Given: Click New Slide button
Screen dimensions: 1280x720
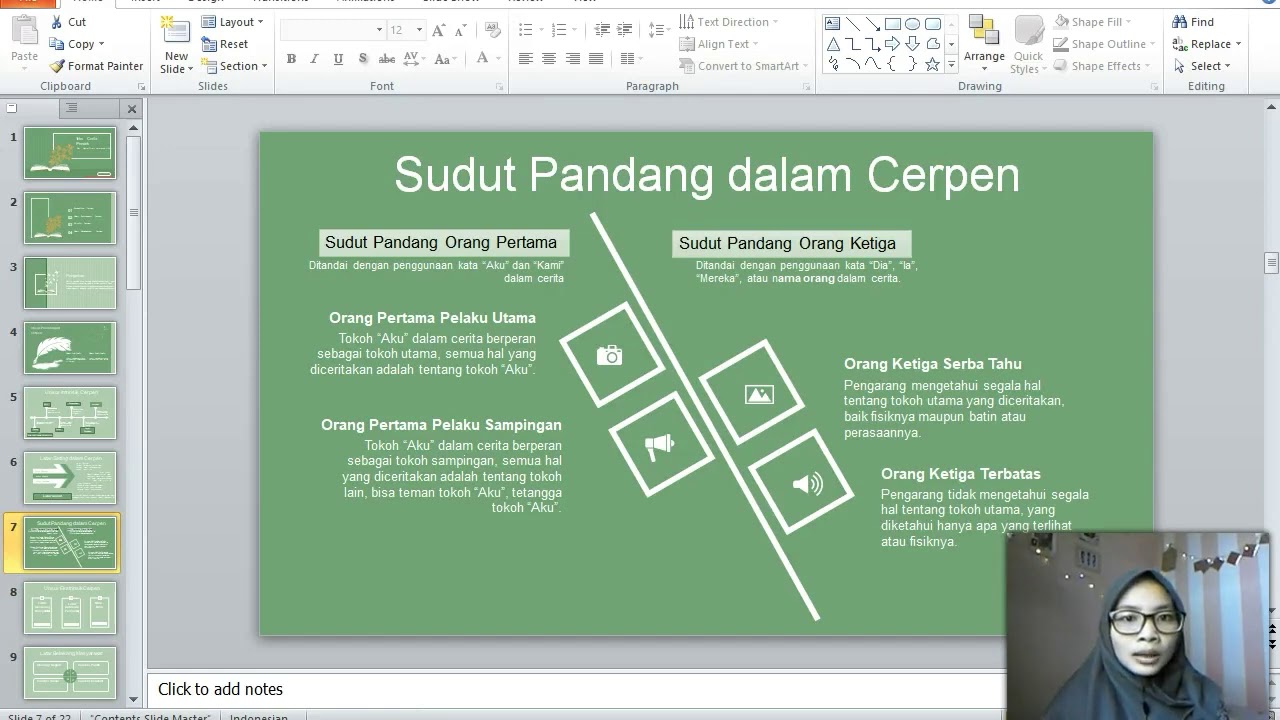Looking at the screenshot, I should tap(176, 46).
